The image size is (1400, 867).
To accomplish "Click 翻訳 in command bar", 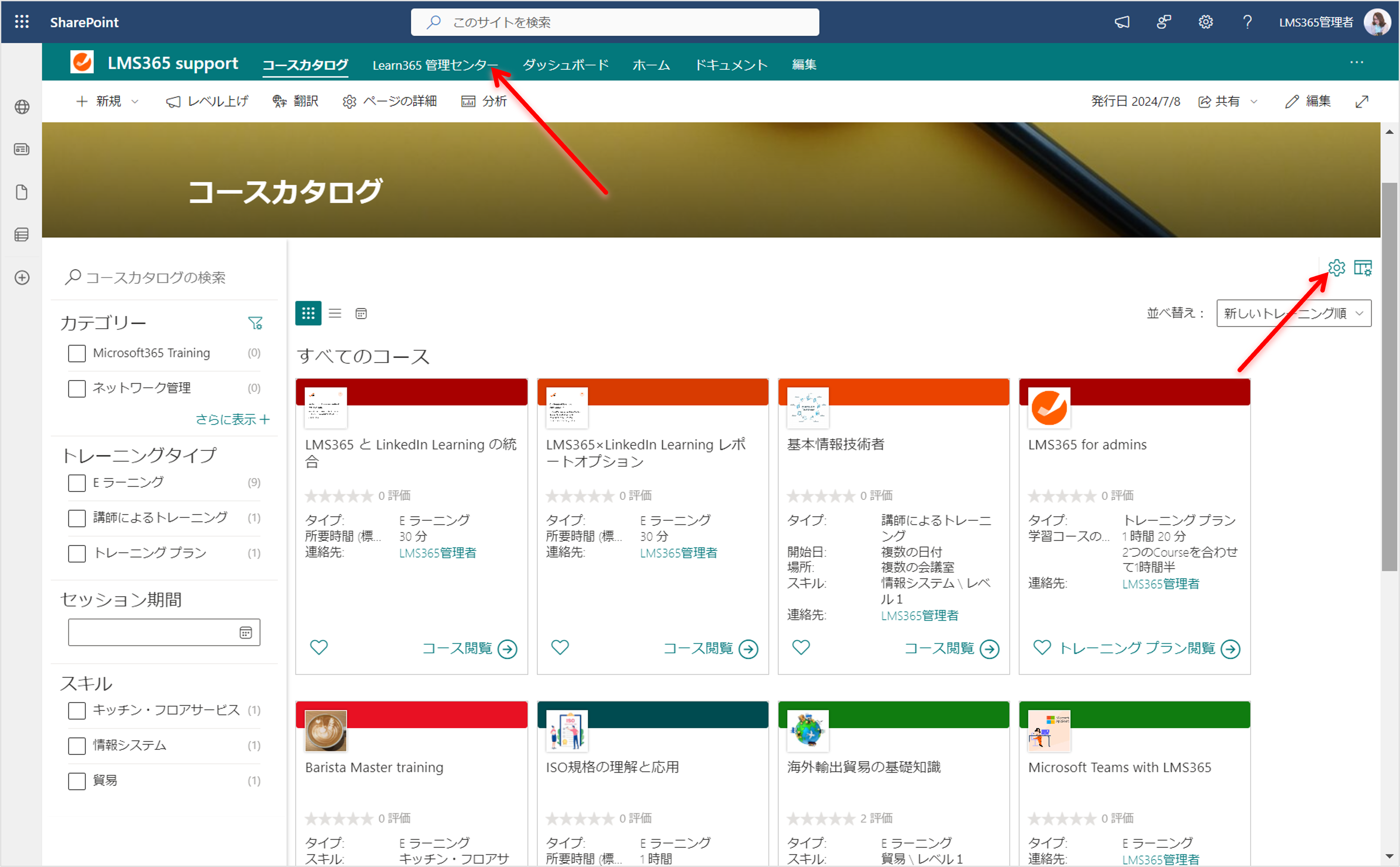I will coord(295,101).
